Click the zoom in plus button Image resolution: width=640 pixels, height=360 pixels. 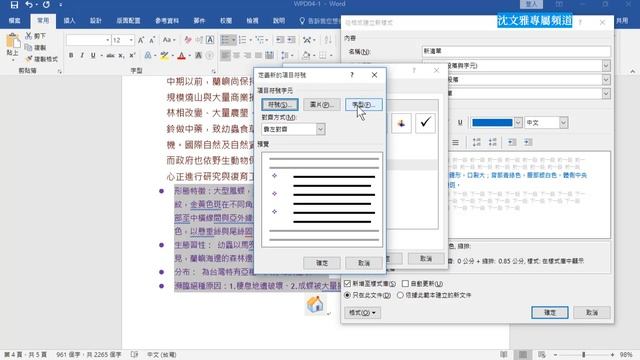click(x=612, y=355)
